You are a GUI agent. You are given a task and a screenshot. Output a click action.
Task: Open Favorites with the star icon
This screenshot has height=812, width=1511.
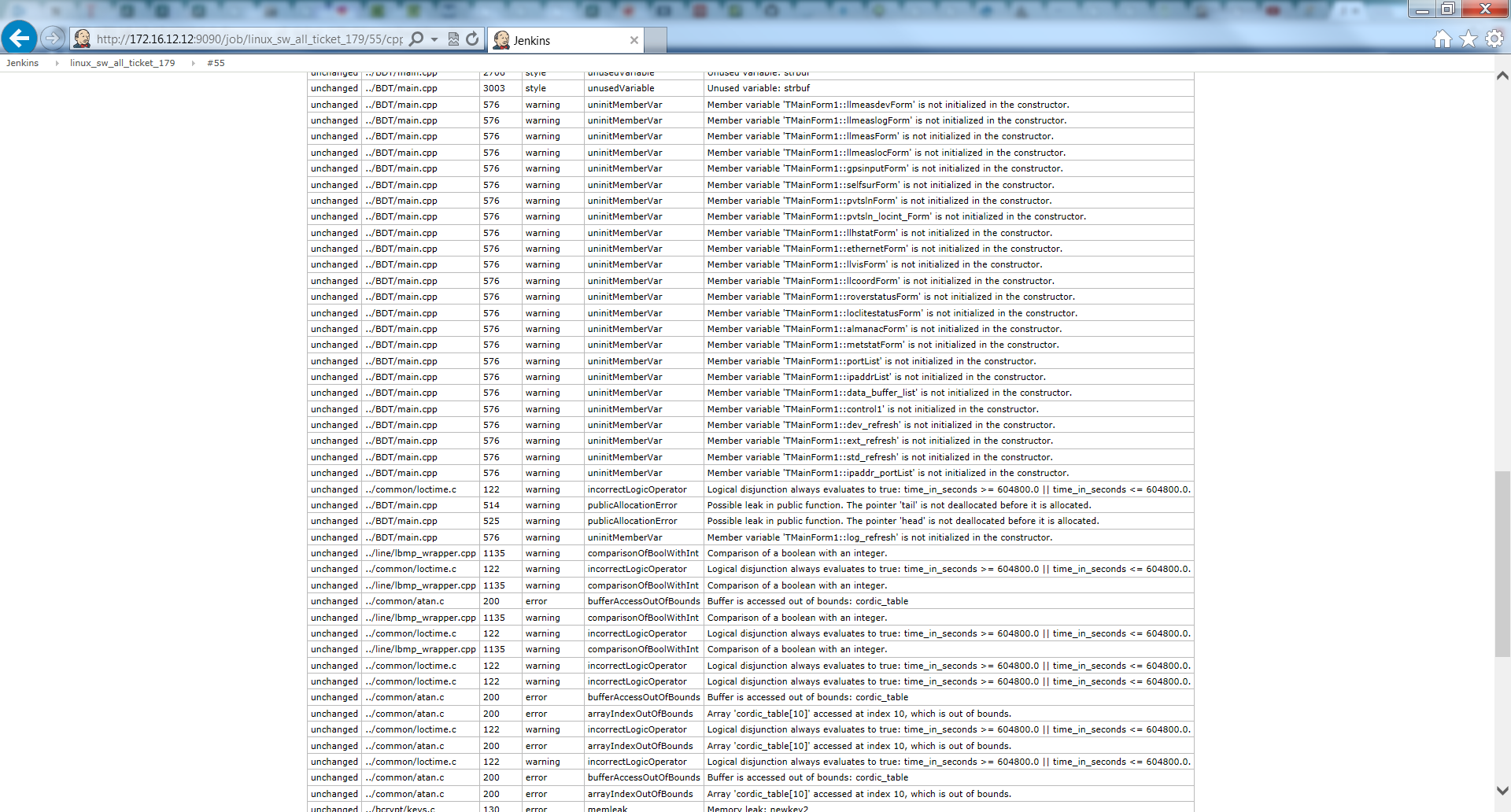pos(1468,39)
